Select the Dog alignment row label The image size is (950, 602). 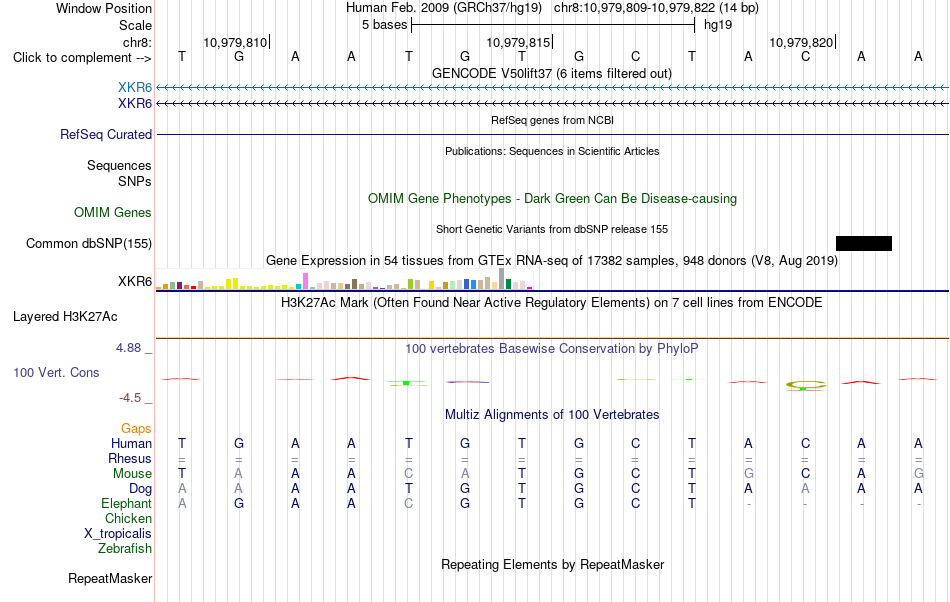tap(141, 488)
